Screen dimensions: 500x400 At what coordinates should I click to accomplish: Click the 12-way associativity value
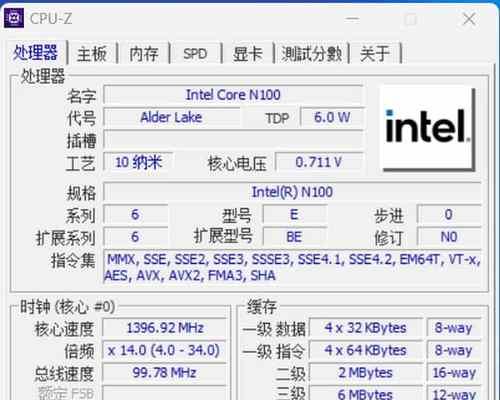[454, 393]
